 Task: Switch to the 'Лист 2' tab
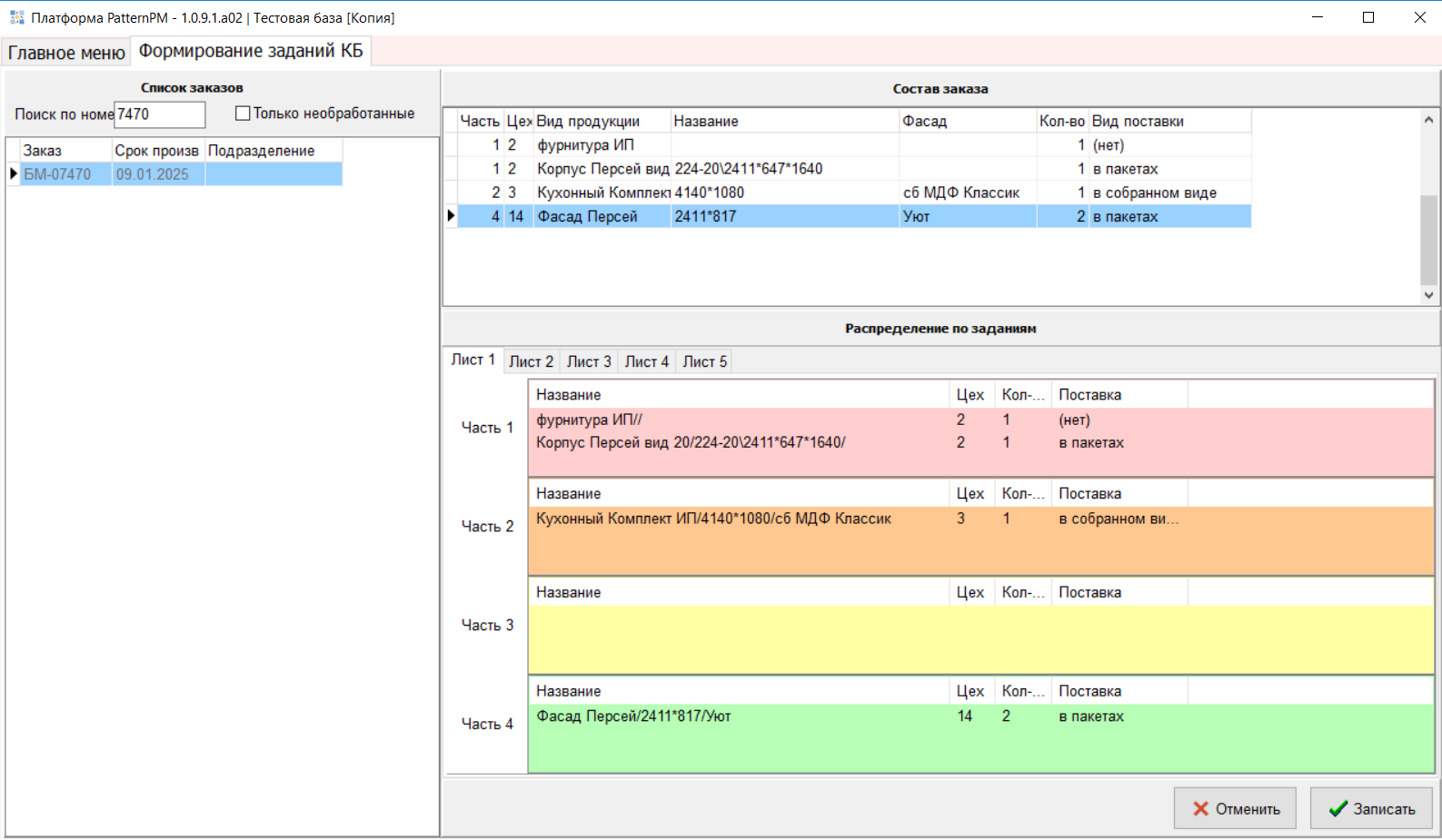click(x=531, y=361)
